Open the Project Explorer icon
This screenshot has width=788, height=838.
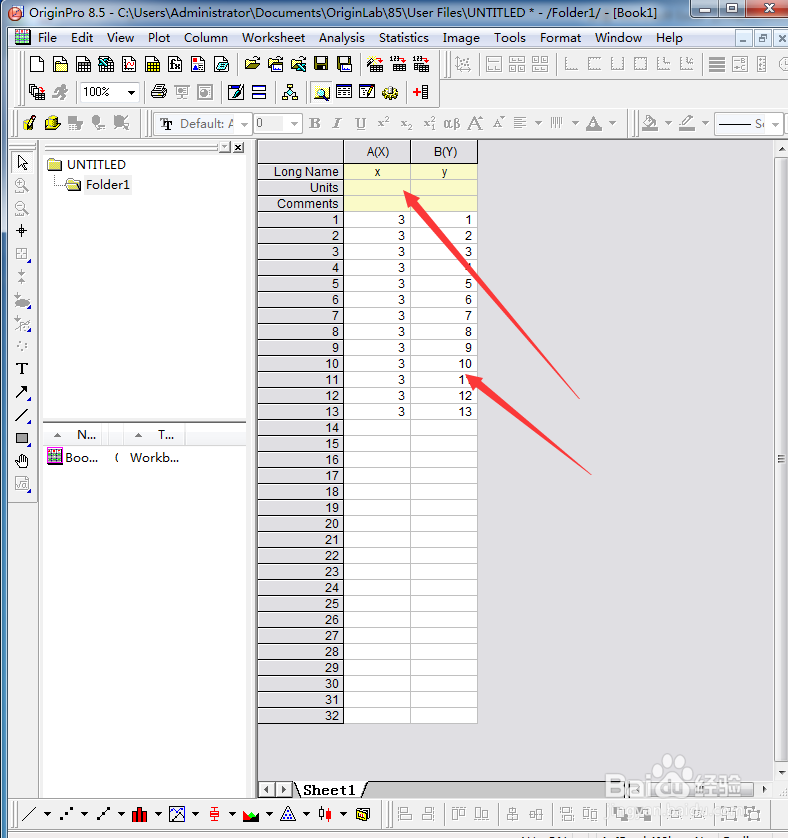(321, 92)
